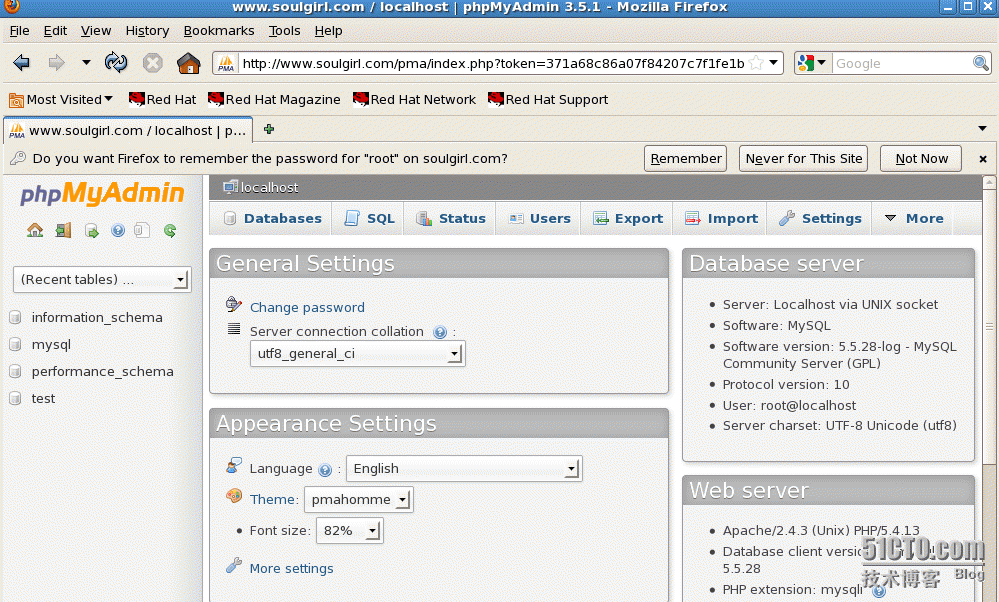Reload the page with Firefox refresh icon

click(116, 63)
